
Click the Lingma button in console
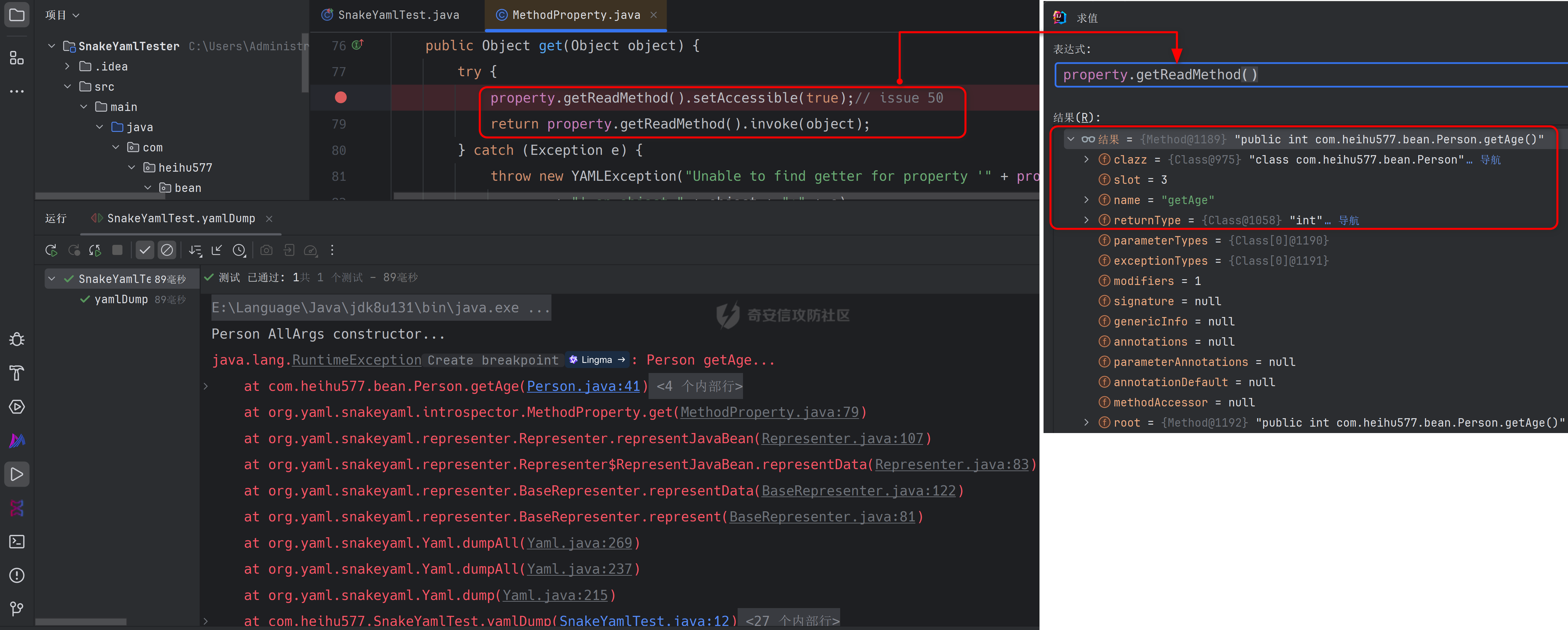(597, 360)
